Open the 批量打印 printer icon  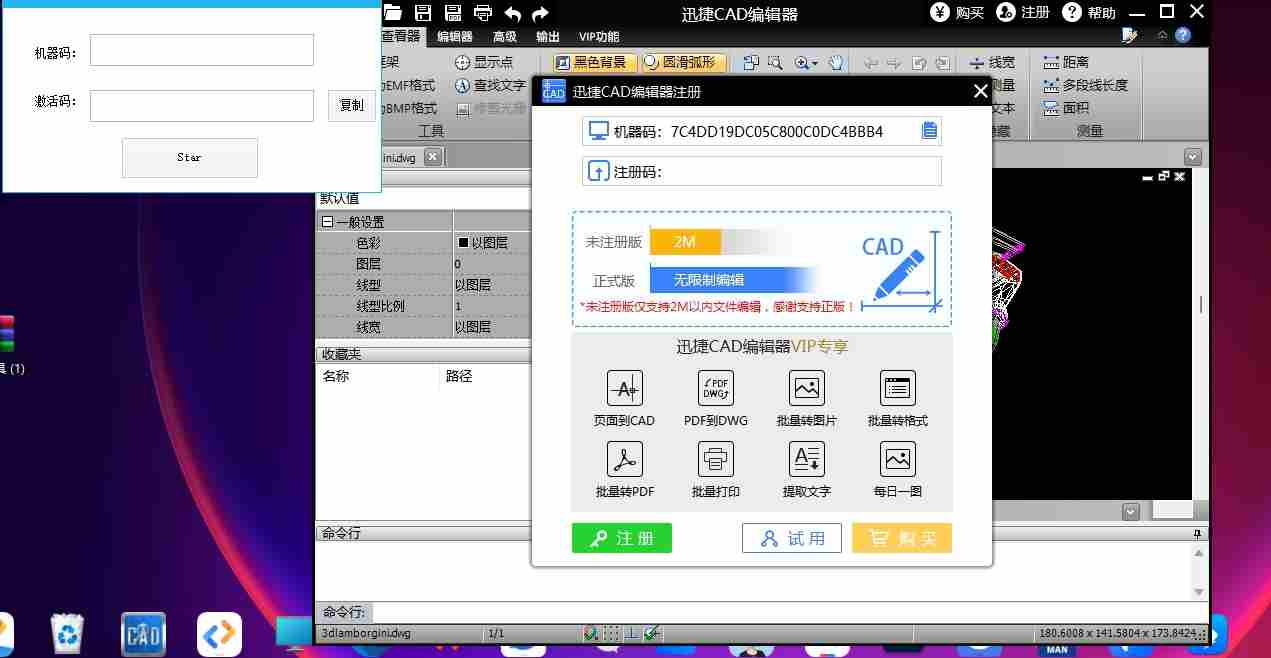(x=716, y=459)
